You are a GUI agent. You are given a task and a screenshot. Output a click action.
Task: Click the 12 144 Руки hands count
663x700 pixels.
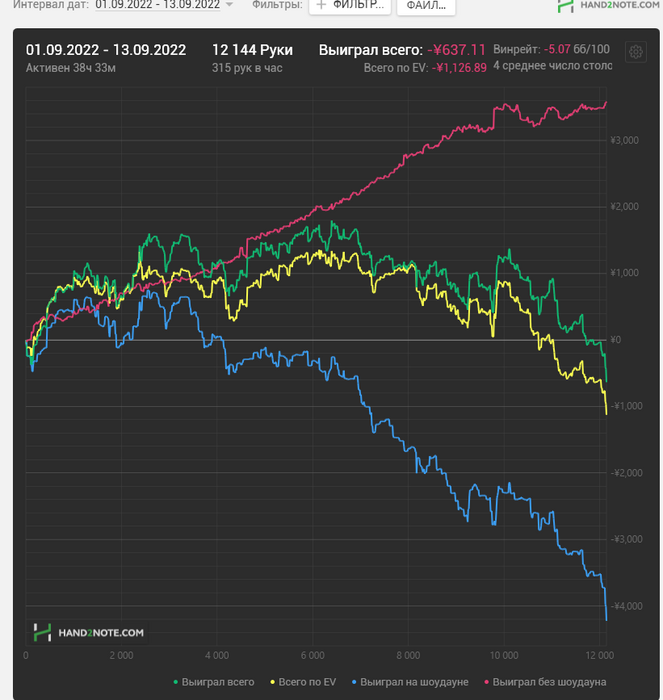252,49
